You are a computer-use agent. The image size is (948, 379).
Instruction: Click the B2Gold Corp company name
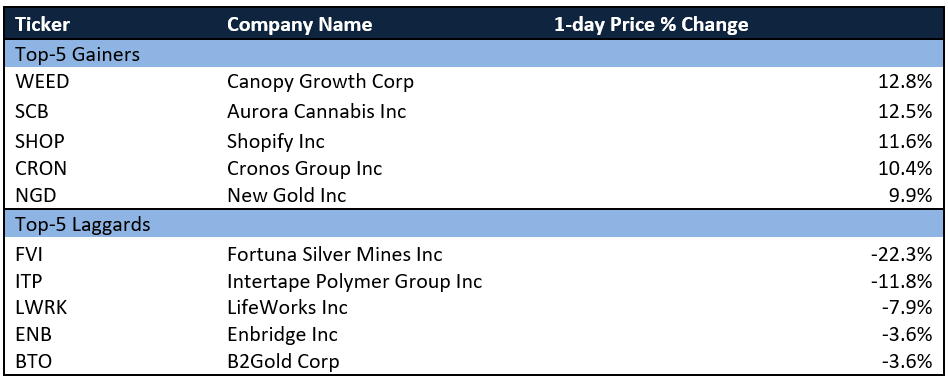(x=283, y=362)
